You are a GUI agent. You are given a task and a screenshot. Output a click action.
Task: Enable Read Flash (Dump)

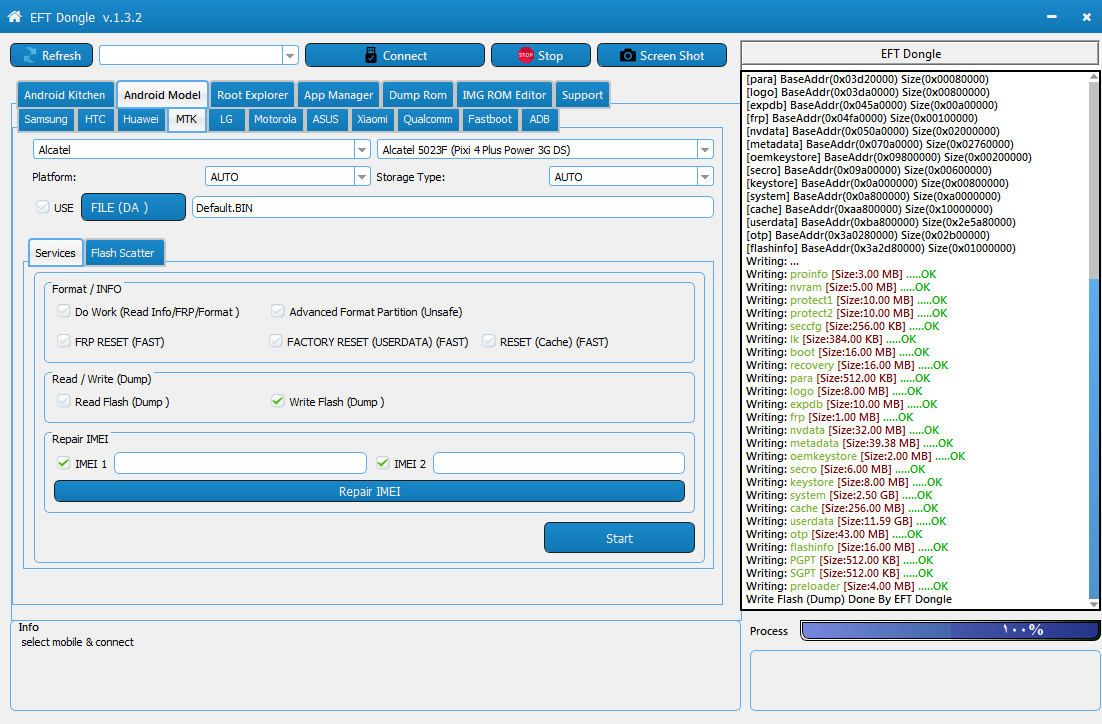tap(64, 401)
